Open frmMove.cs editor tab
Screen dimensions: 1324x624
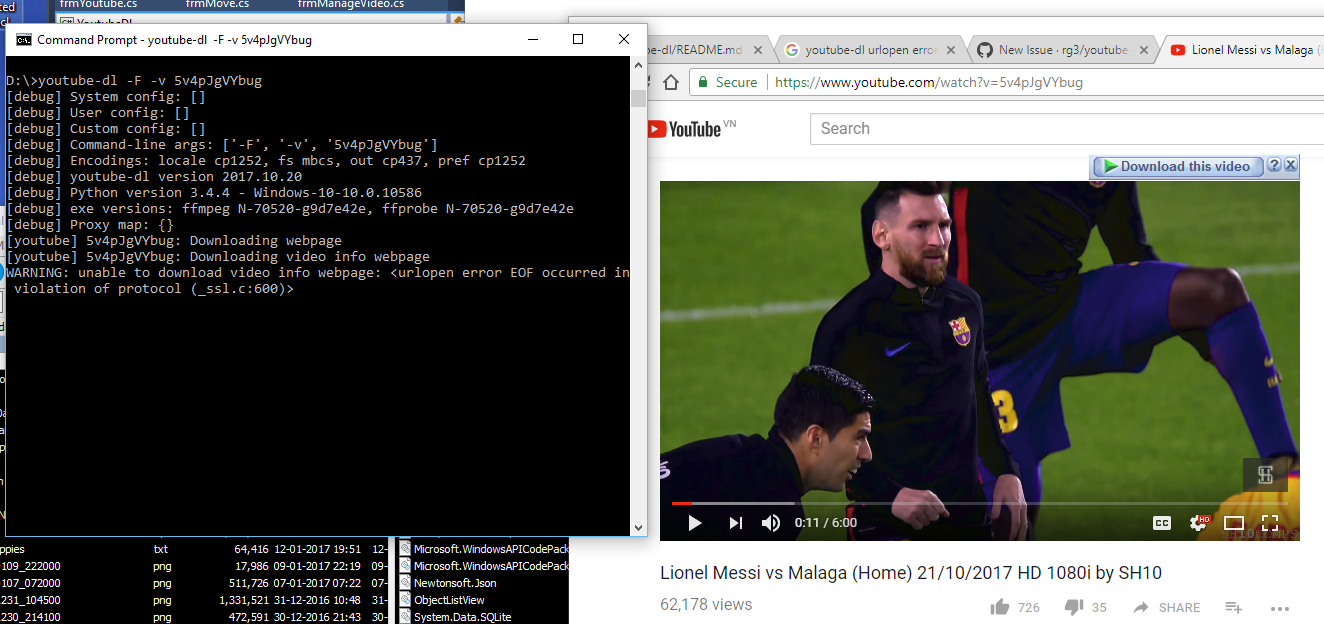point(217,4)
